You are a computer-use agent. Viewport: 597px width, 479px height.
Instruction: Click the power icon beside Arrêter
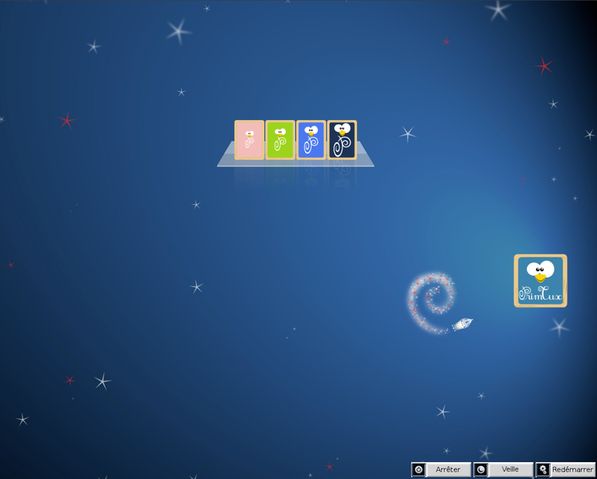point(418,469)
